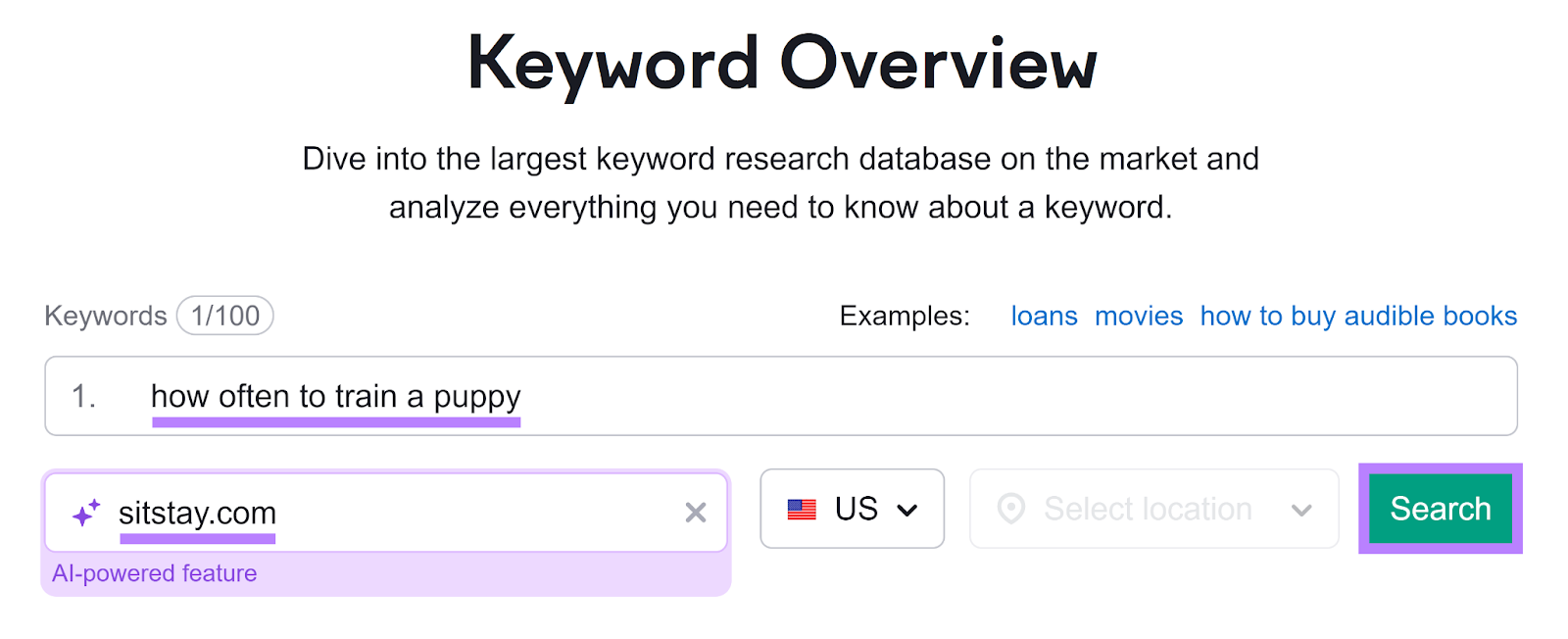Viewport: 1568px width, 639px height.
Task: Click the X to clear sitstay.com
Action: click(x=696, y=512)
